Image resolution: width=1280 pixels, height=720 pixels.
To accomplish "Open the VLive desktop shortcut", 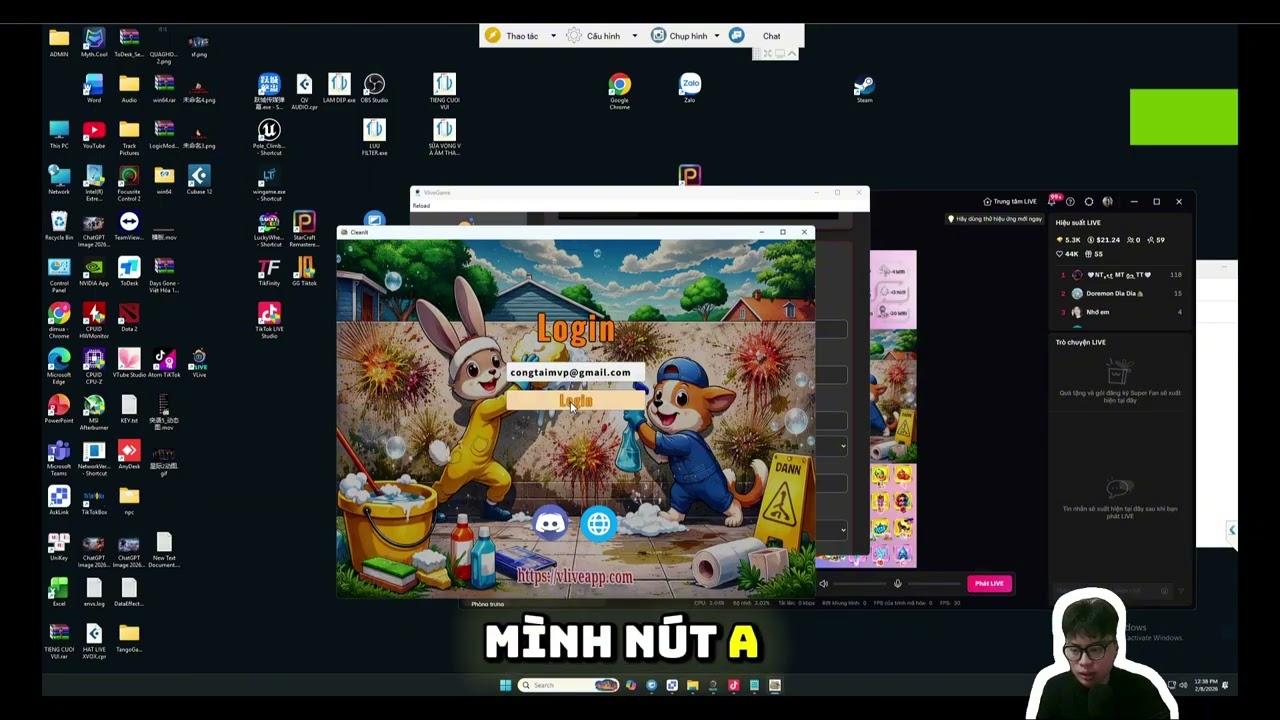I will (199, 363).
